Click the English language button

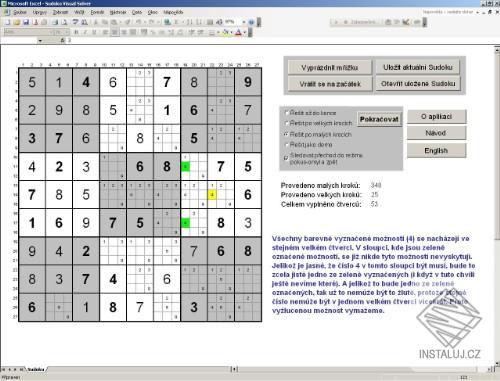(x=436, y=151)
